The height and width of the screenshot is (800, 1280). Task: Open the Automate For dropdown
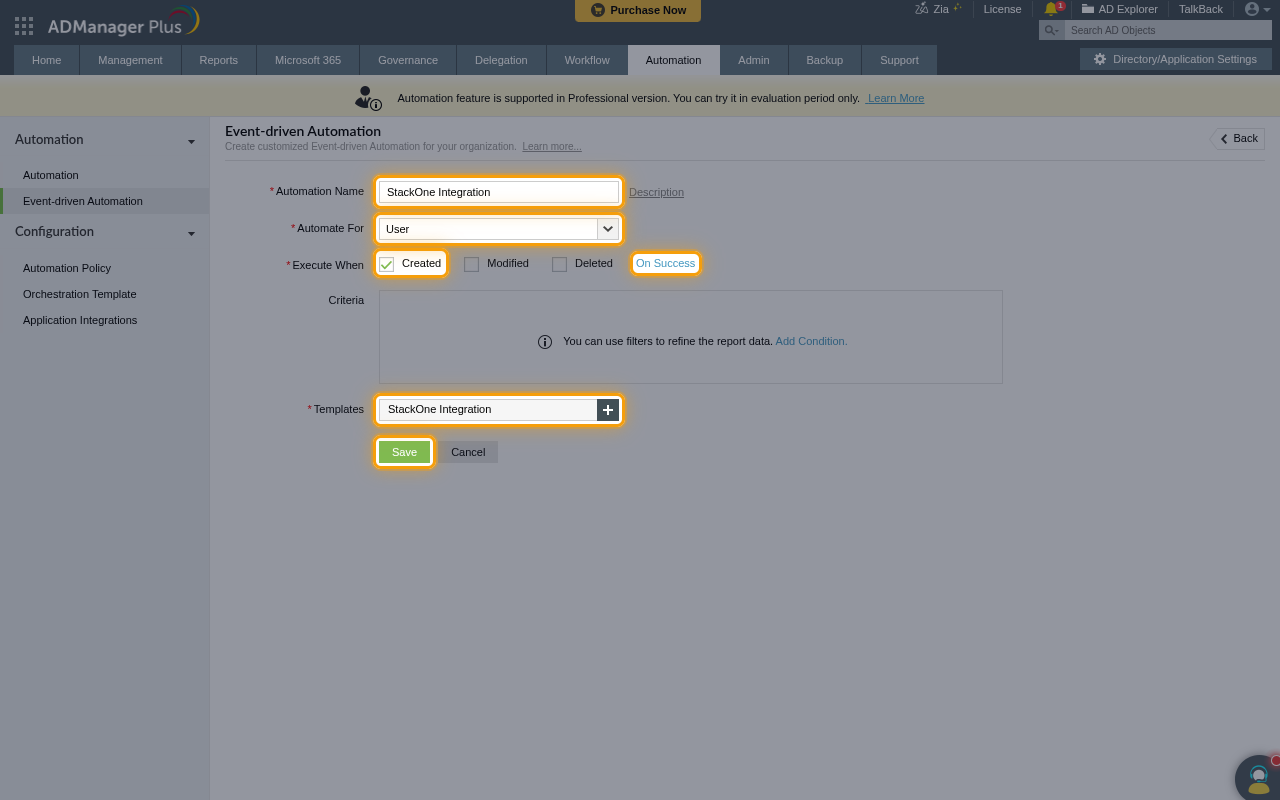pyautogui.click(x=499, y=229)
